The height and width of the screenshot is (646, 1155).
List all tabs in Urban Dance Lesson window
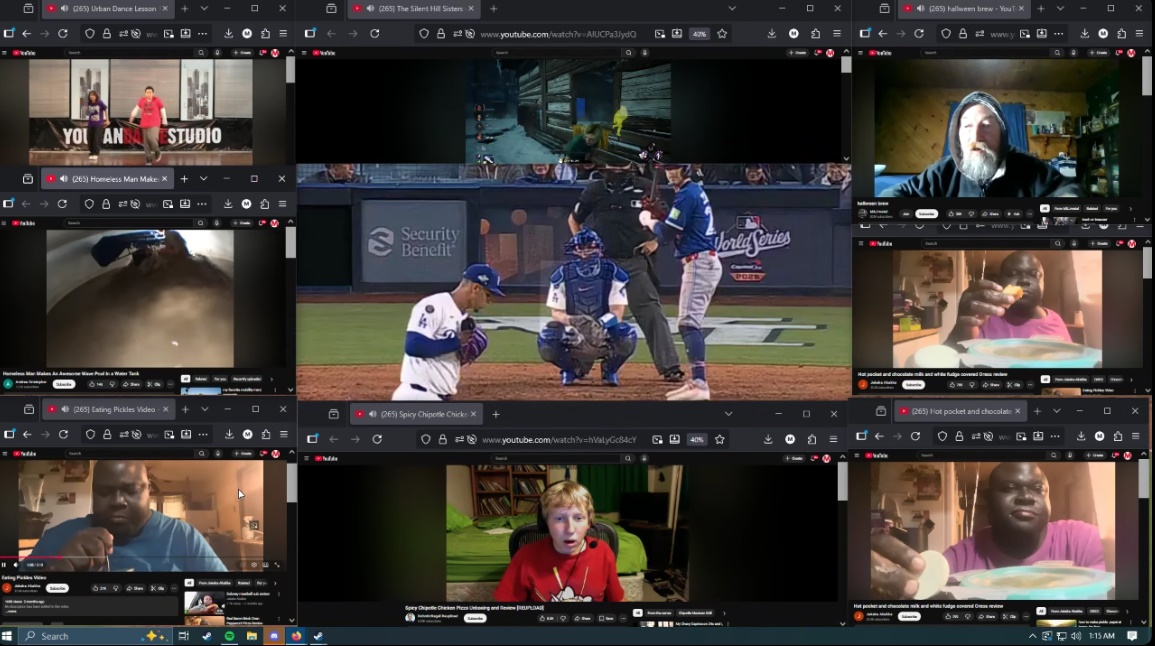pyautogui.click(x=204, y=9)
